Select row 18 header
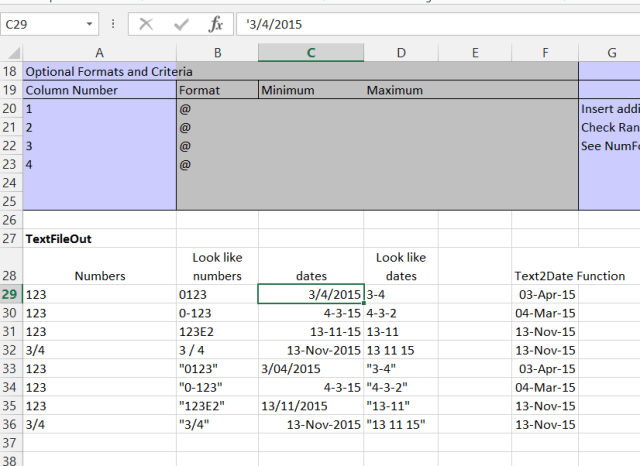This screenshot has height=466, width=640. pyautogui.click(x=11, y=71)
